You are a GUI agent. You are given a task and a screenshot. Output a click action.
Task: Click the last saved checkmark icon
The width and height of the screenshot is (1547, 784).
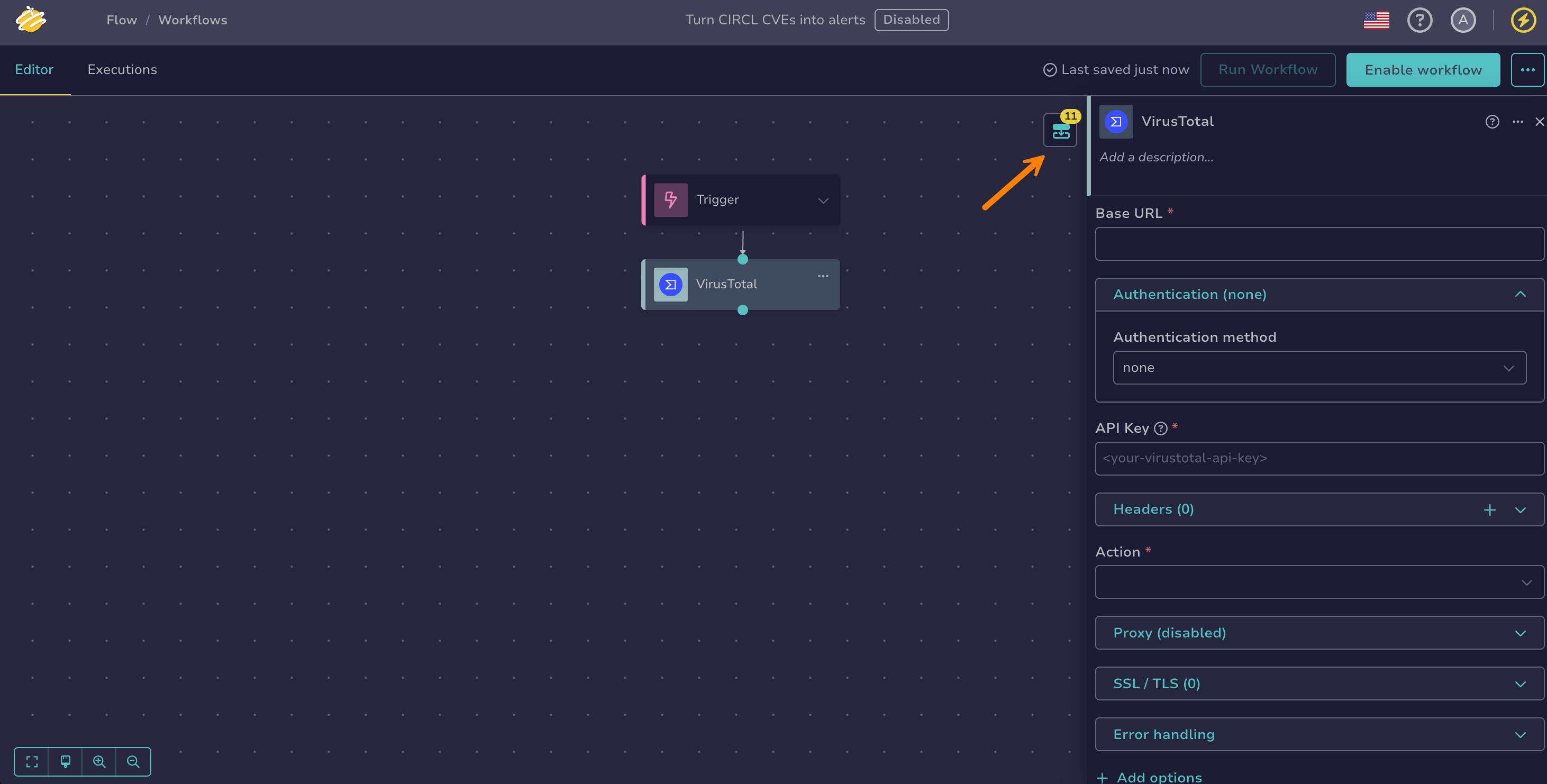point(1049,70)
